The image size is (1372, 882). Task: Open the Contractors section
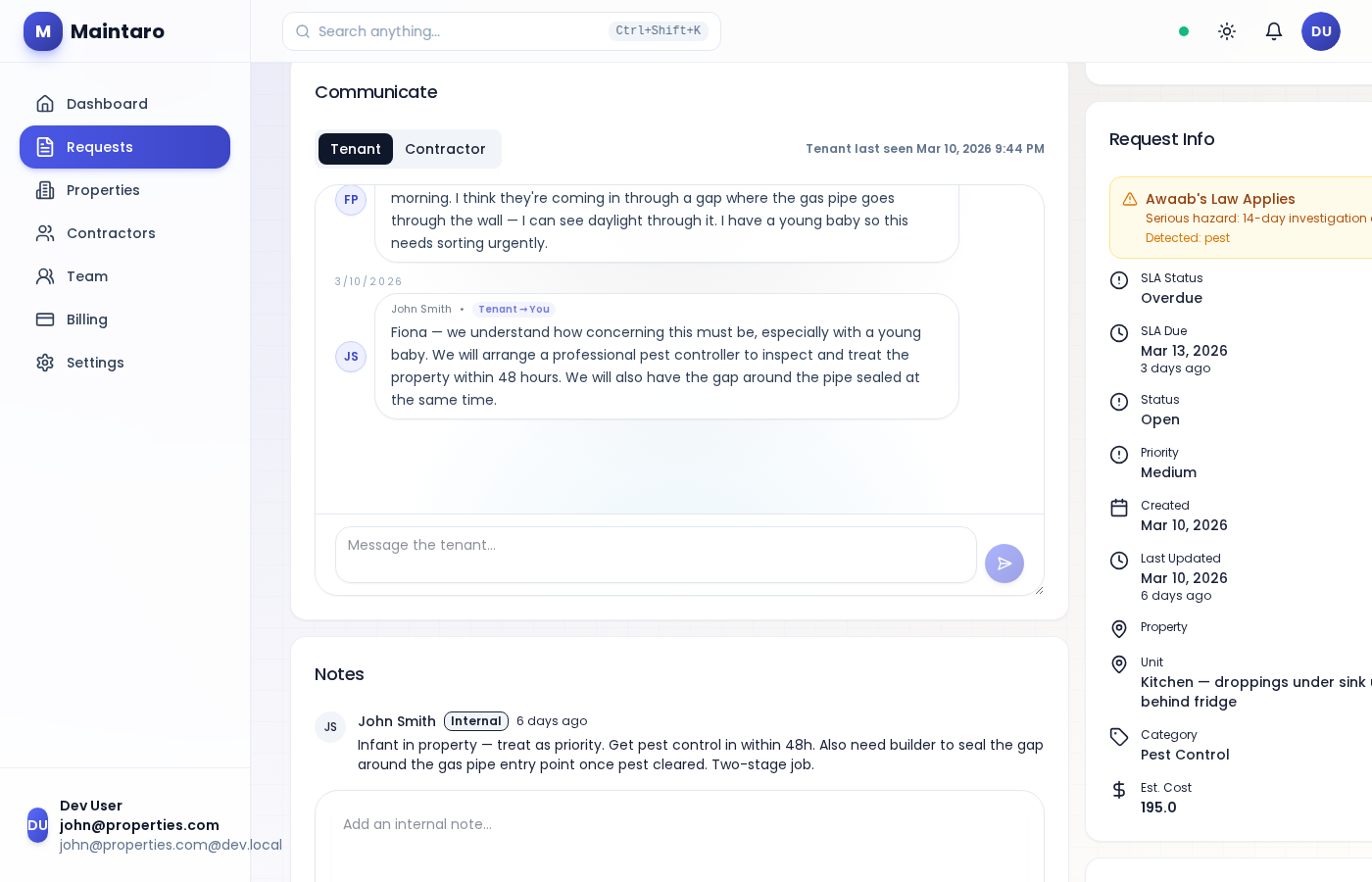click(x=111, y=233)
